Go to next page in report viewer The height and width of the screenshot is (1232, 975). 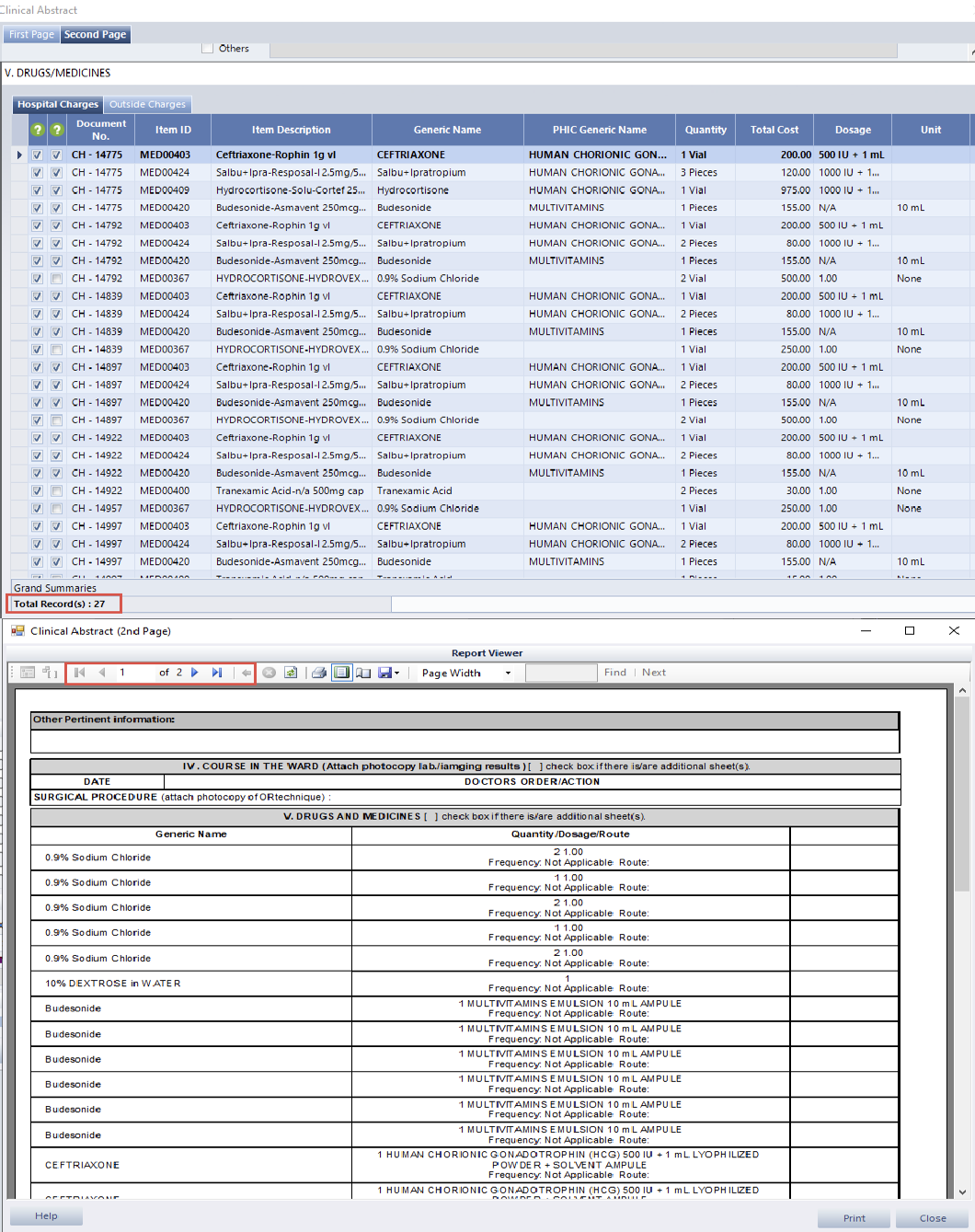click(x=195, y=673)
